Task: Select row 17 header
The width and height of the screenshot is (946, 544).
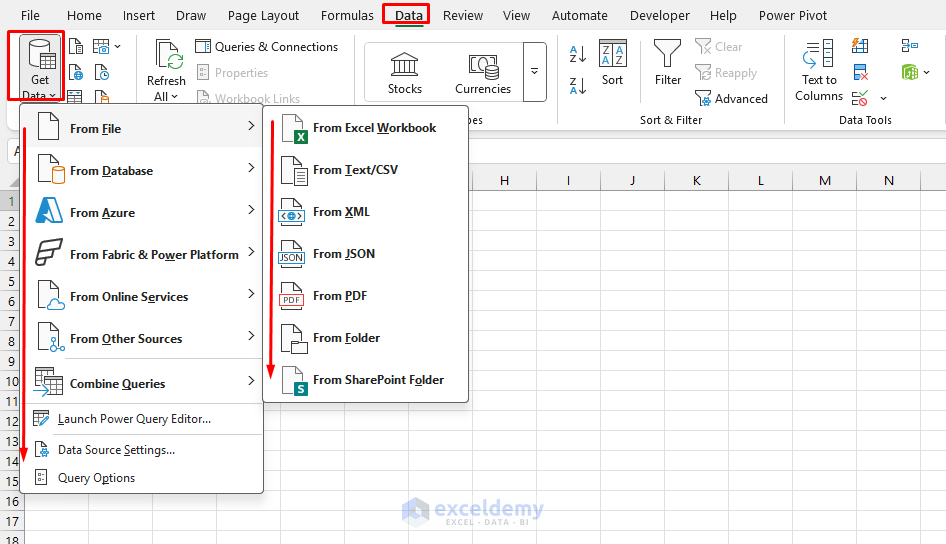Action: point(12,521)
